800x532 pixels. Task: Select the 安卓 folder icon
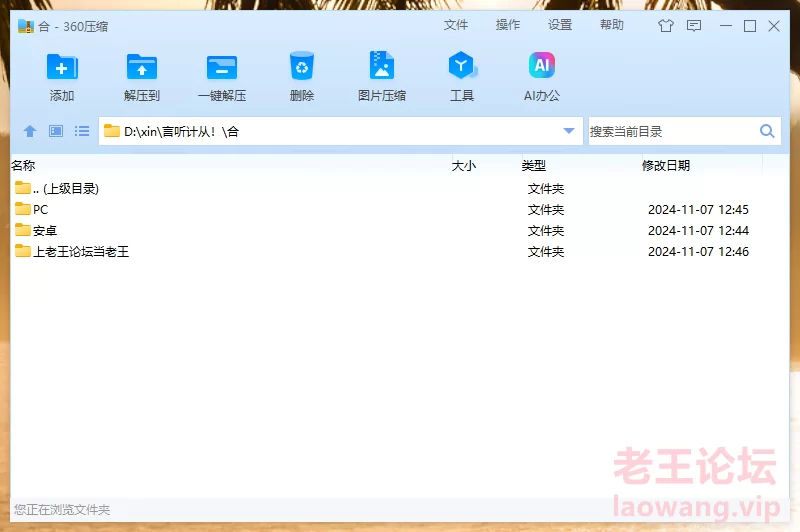point(22,230)
